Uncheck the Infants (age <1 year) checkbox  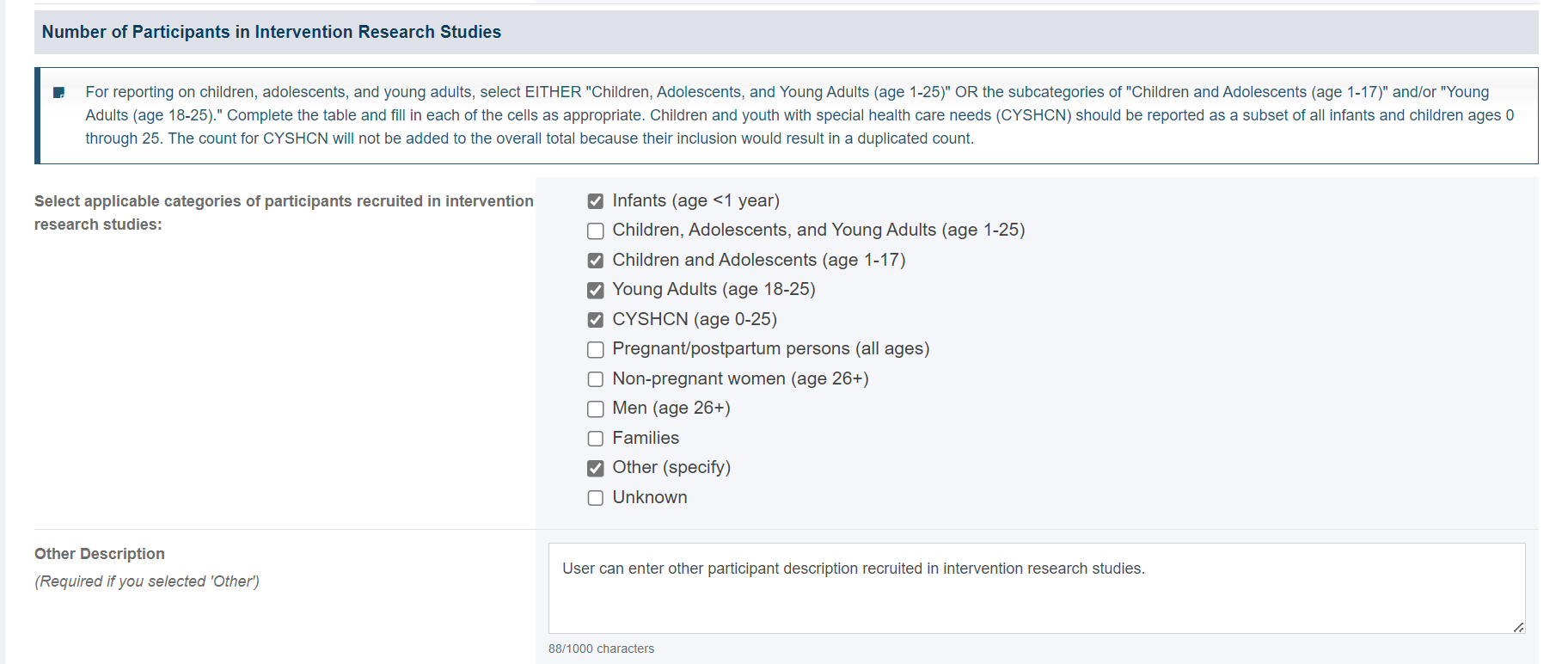coord(595,201)
